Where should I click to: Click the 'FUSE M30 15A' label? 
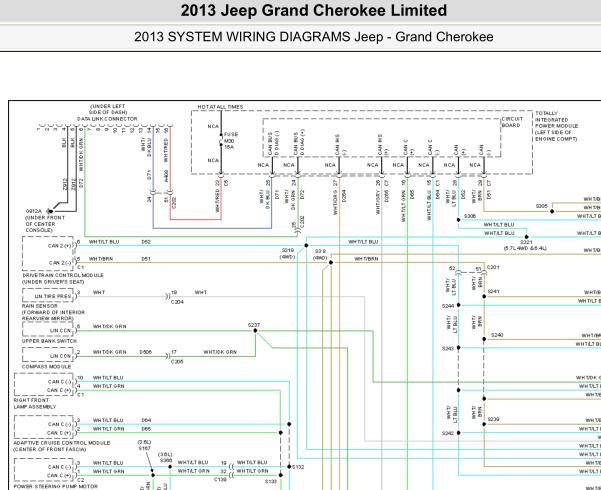coord(231,141)
